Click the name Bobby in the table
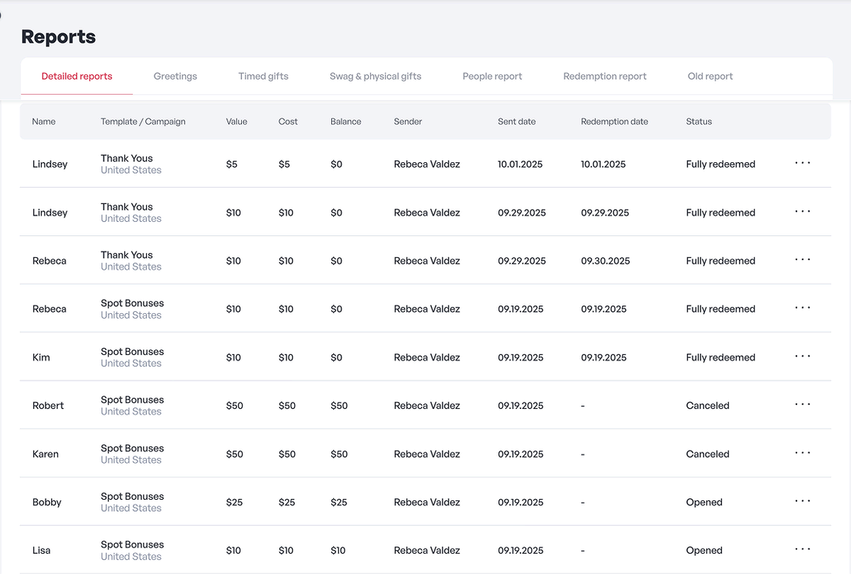The width and height of the screenshot is (851, 574). coord(47,502)
